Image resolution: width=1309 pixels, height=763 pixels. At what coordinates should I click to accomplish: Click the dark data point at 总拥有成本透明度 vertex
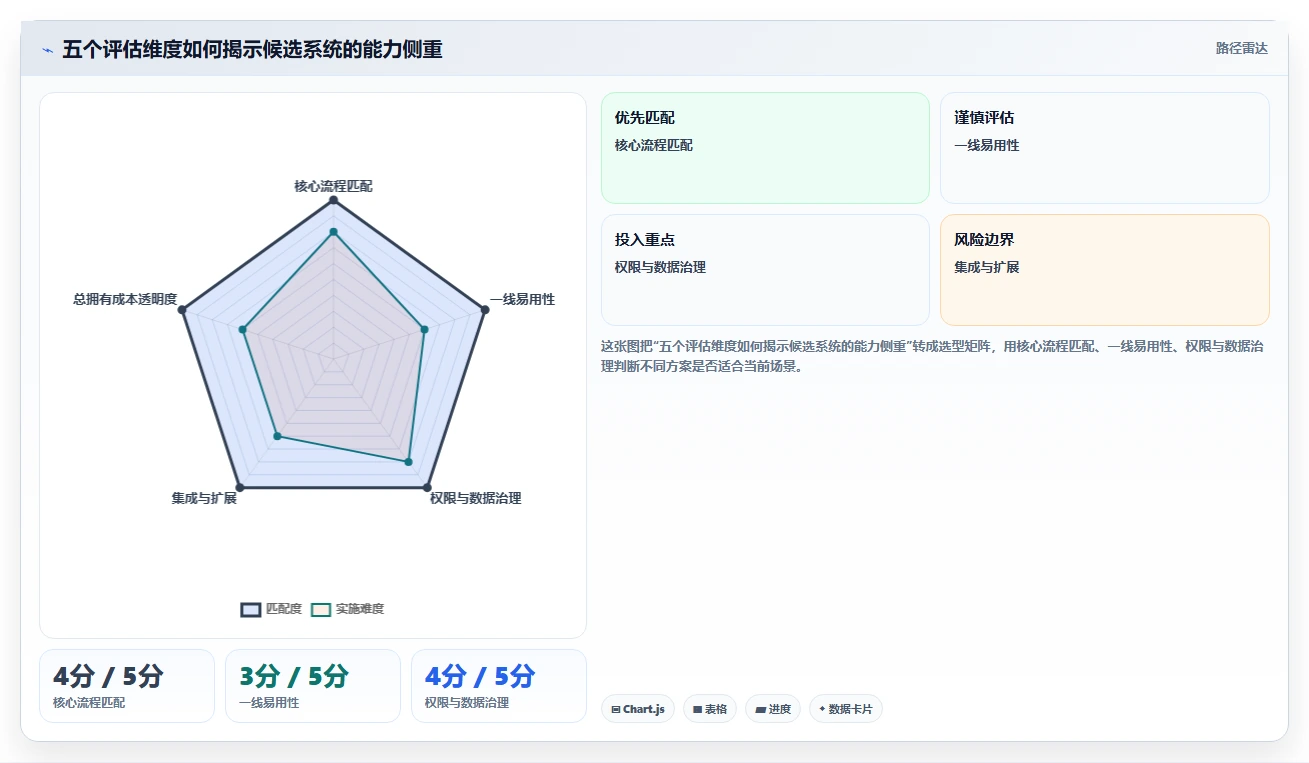pos(182,310)
